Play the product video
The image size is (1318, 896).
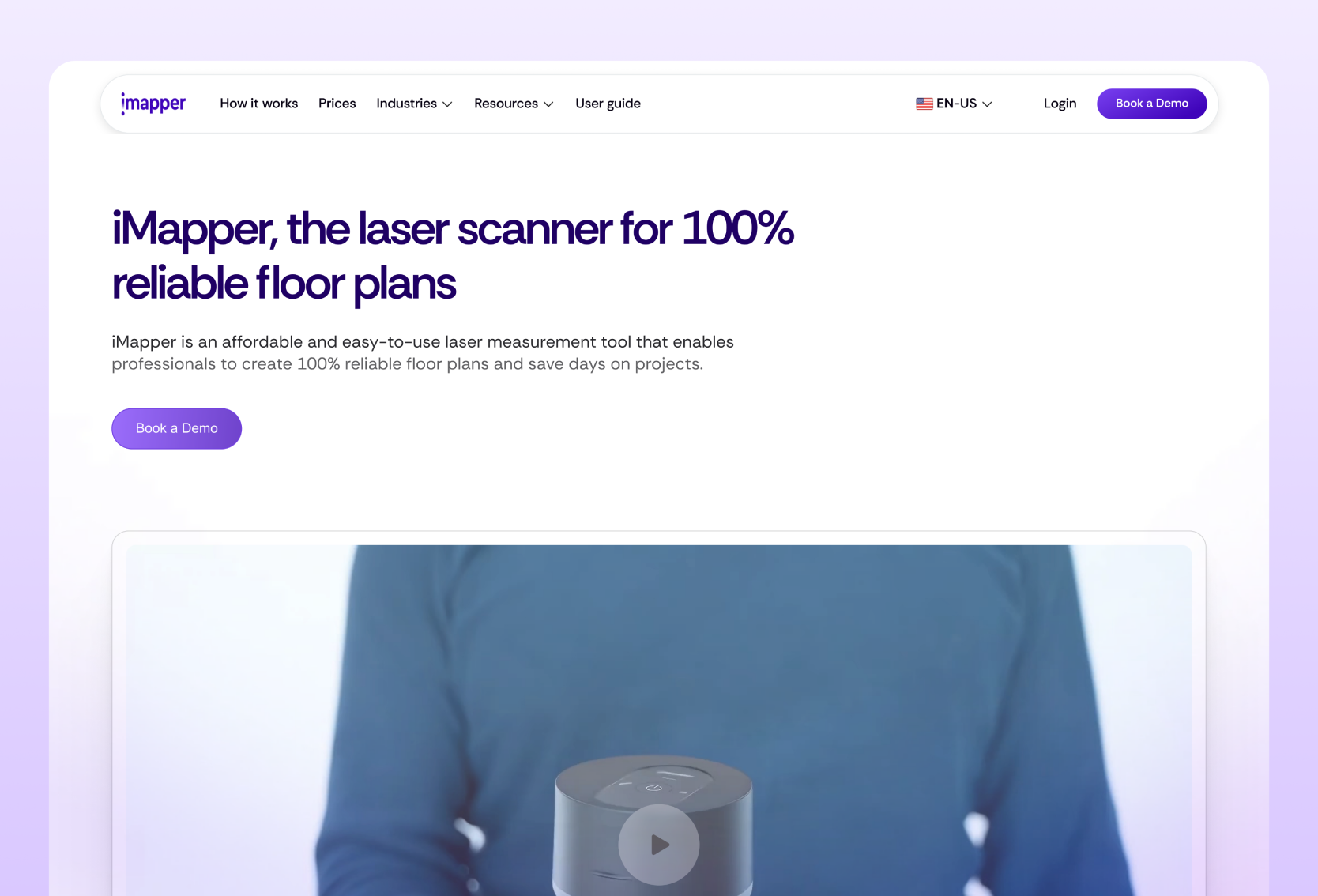coord(658,845)
